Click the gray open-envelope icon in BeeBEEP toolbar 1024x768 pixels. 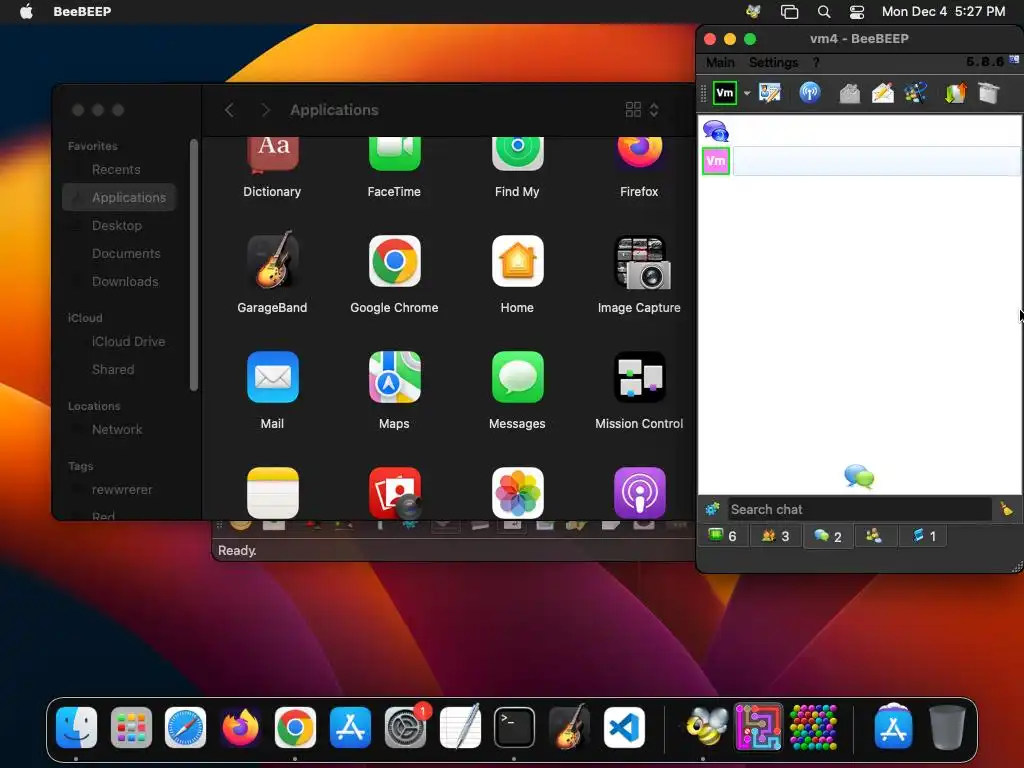pyautogui.click(x=850, y=93)
